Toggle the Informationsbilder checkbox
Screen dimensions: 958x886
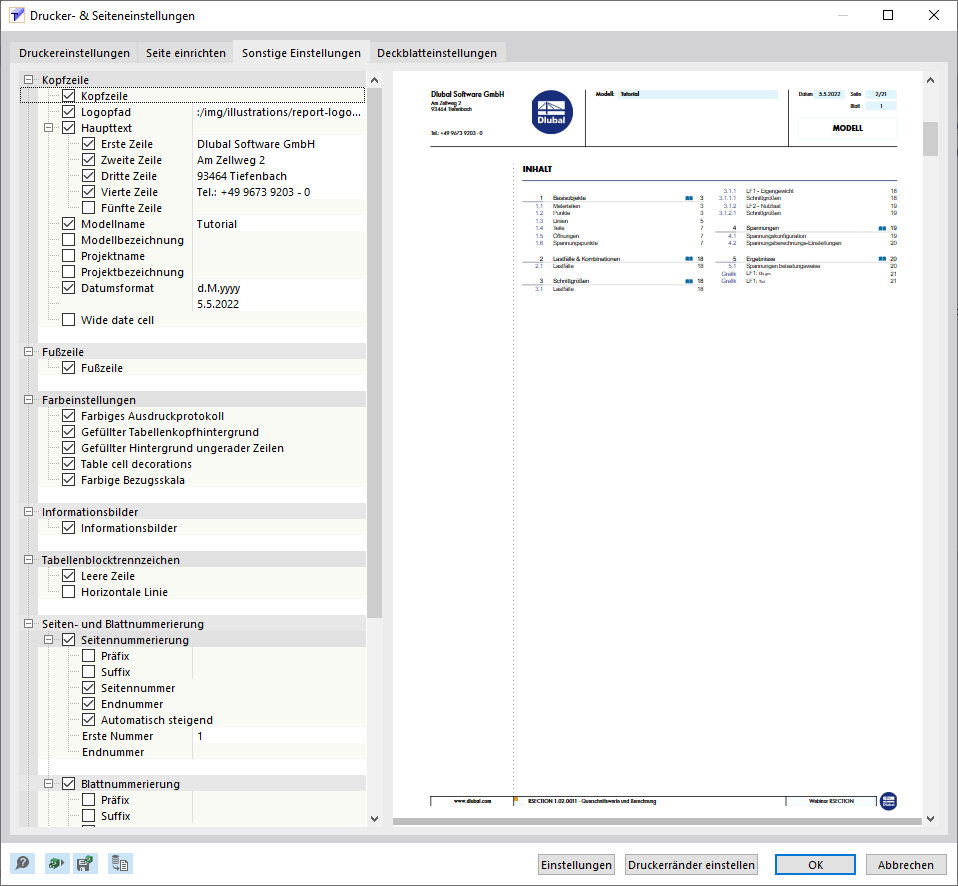tap(68, 528)
